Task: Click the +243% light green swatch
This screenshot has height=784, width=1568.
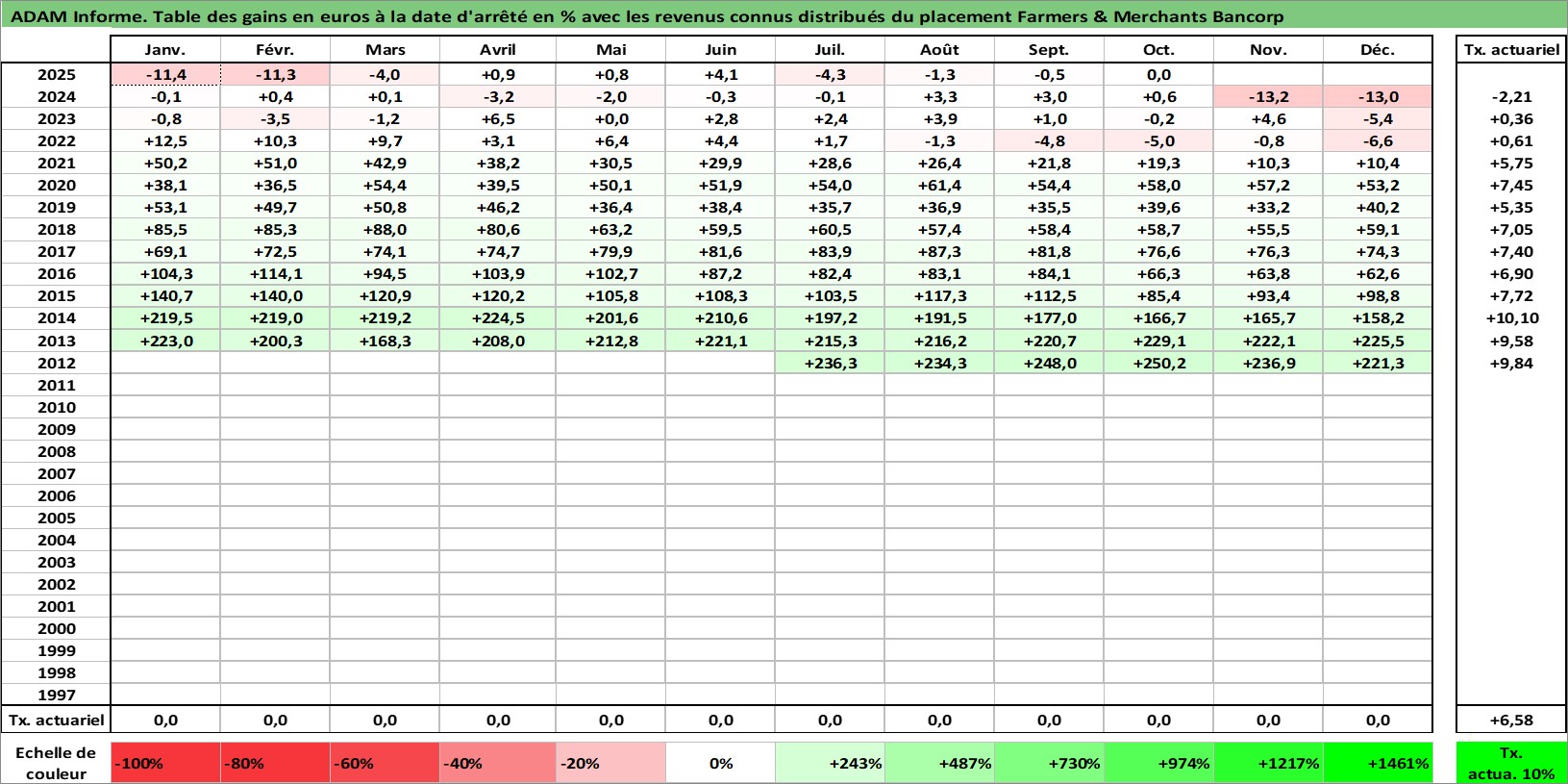Action: coord(830,762)
